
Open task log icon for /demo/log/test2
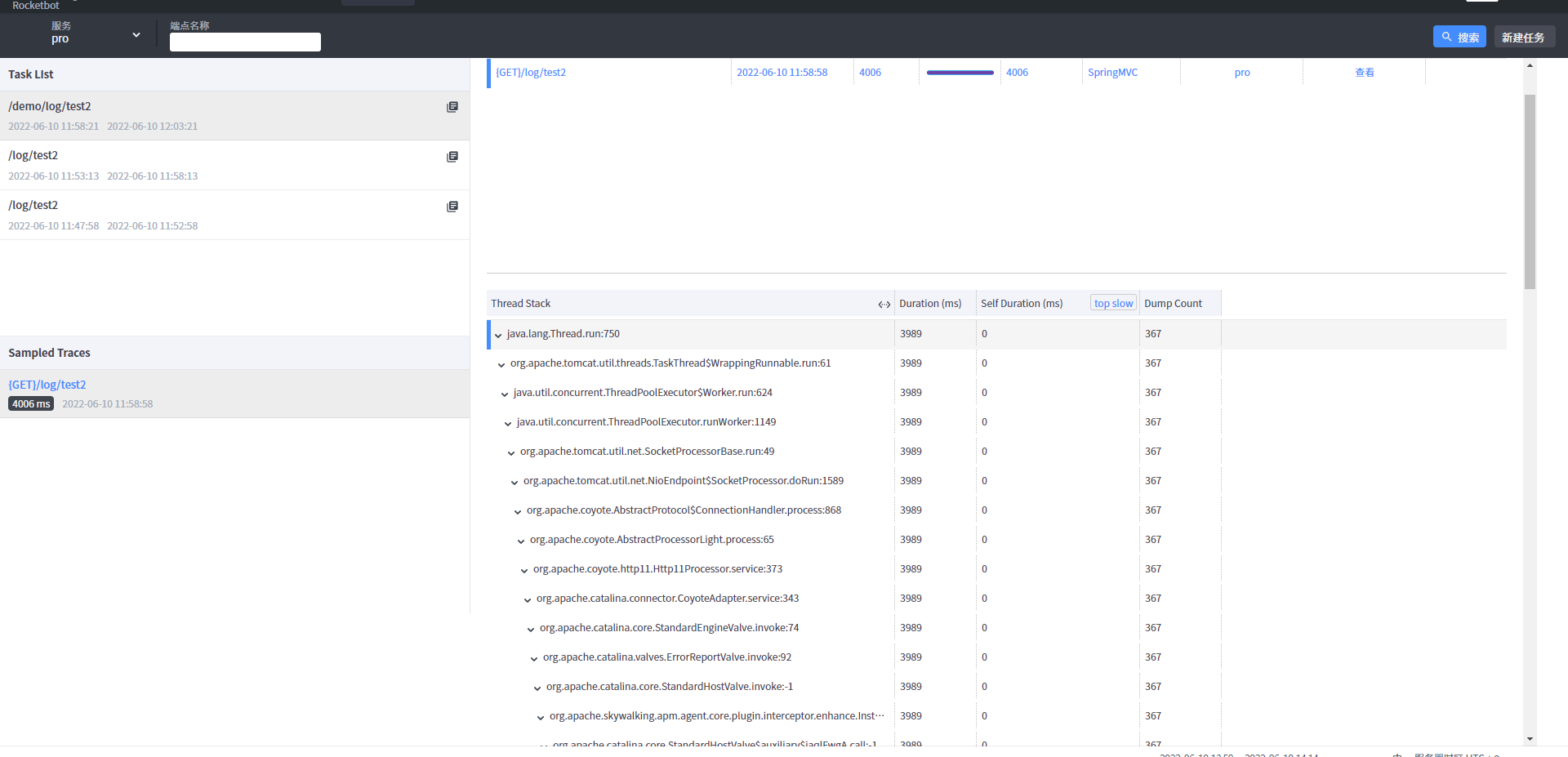tap(452, 107)
